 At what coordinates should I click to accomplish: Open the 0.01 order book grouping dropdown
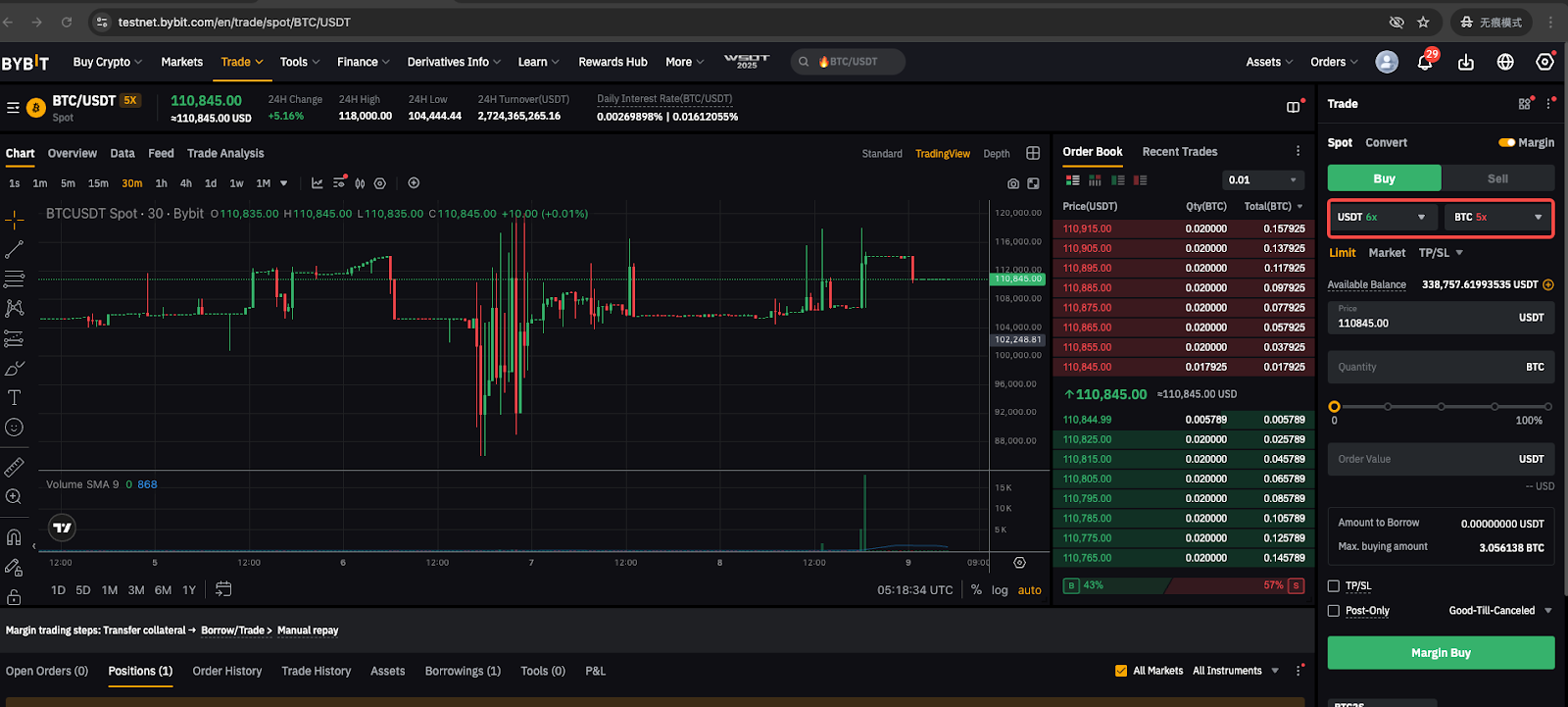[x=1262, y=180]
